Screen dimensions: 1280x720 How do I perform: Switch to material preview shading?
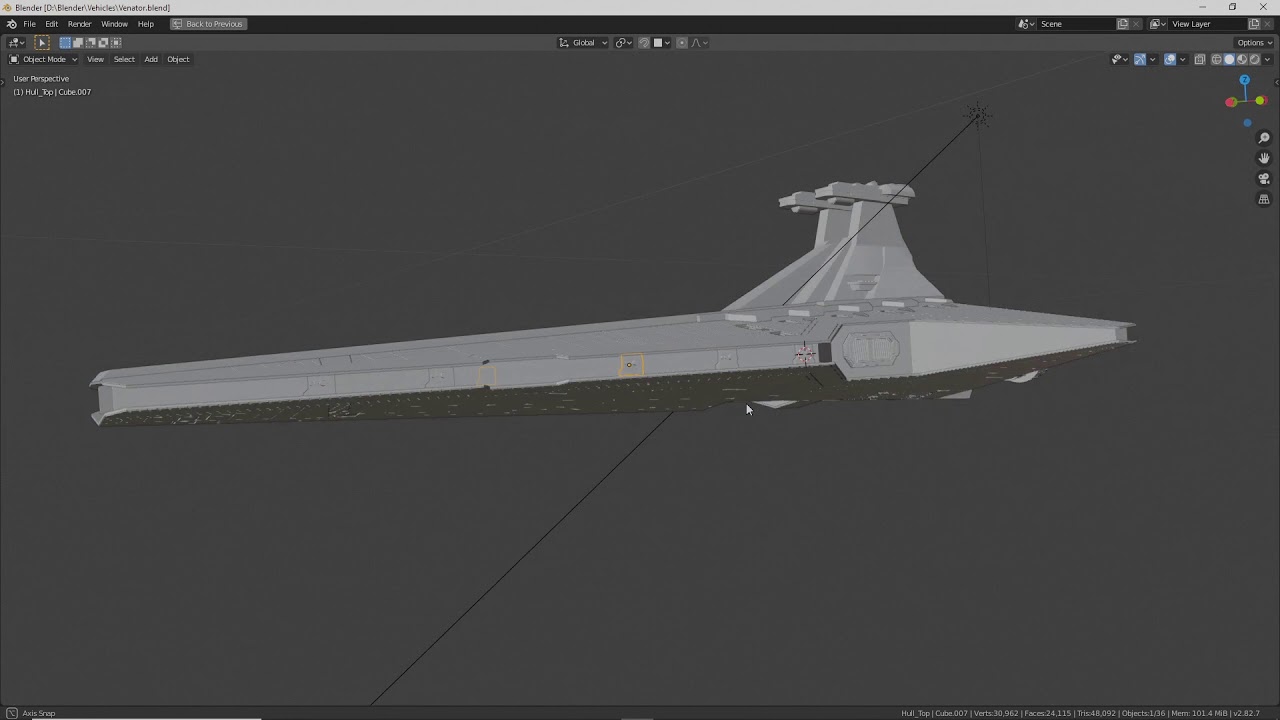point(1242,59)
